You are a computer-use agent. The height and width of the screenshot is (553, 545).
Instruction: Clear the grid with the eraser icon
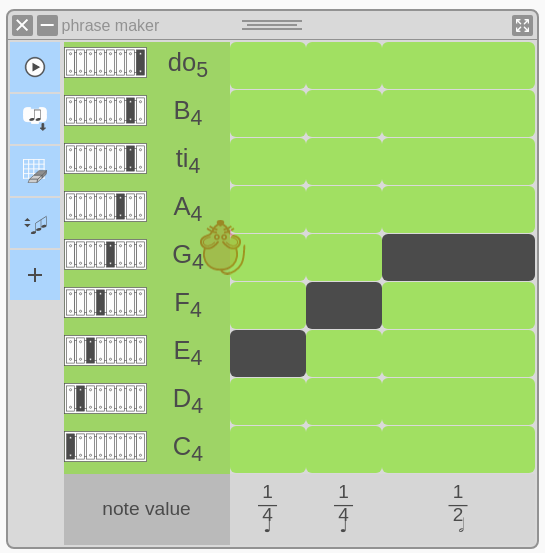(35, 171)
